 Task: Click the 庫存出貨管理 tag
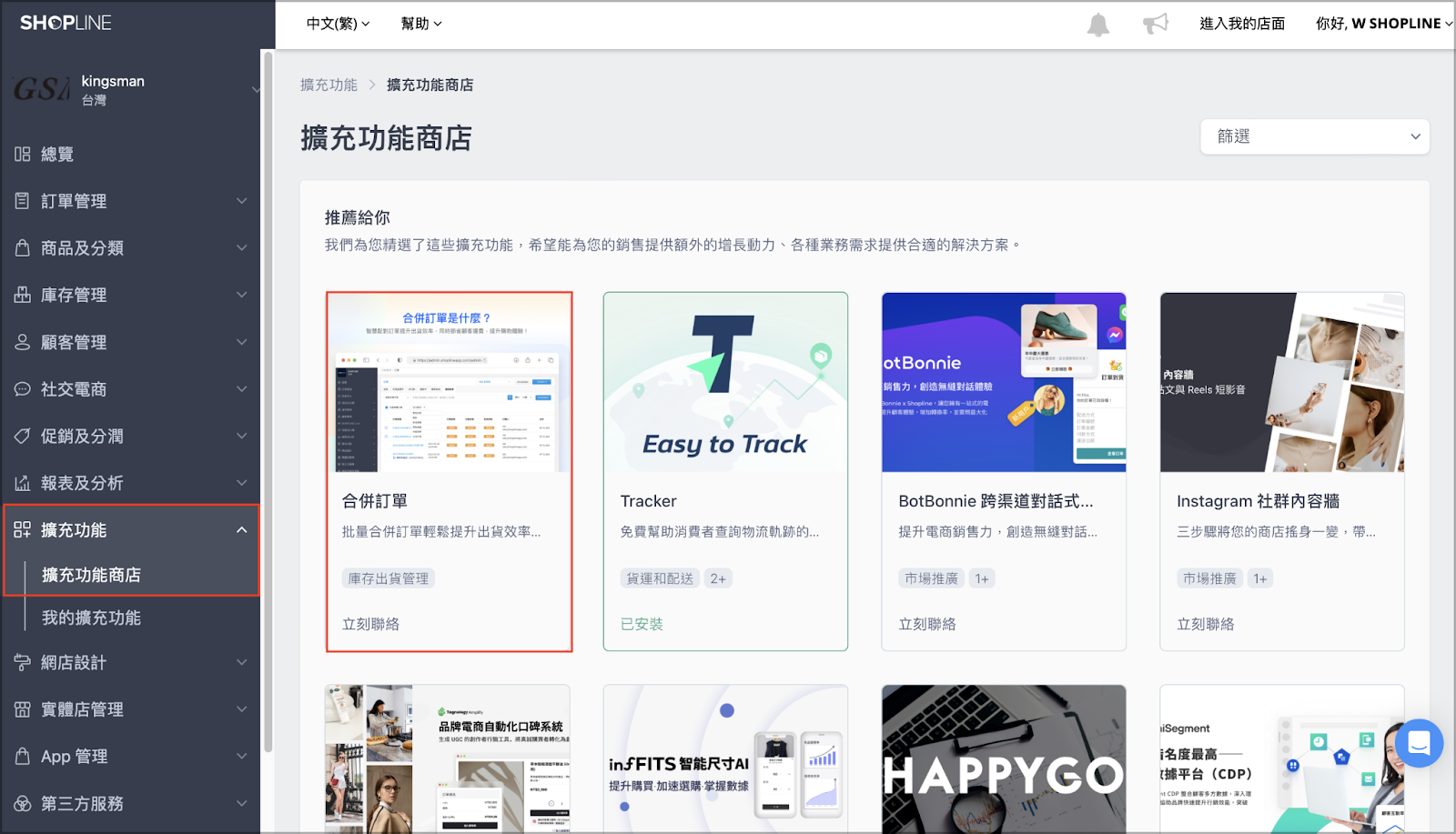(x=388, y=578)
